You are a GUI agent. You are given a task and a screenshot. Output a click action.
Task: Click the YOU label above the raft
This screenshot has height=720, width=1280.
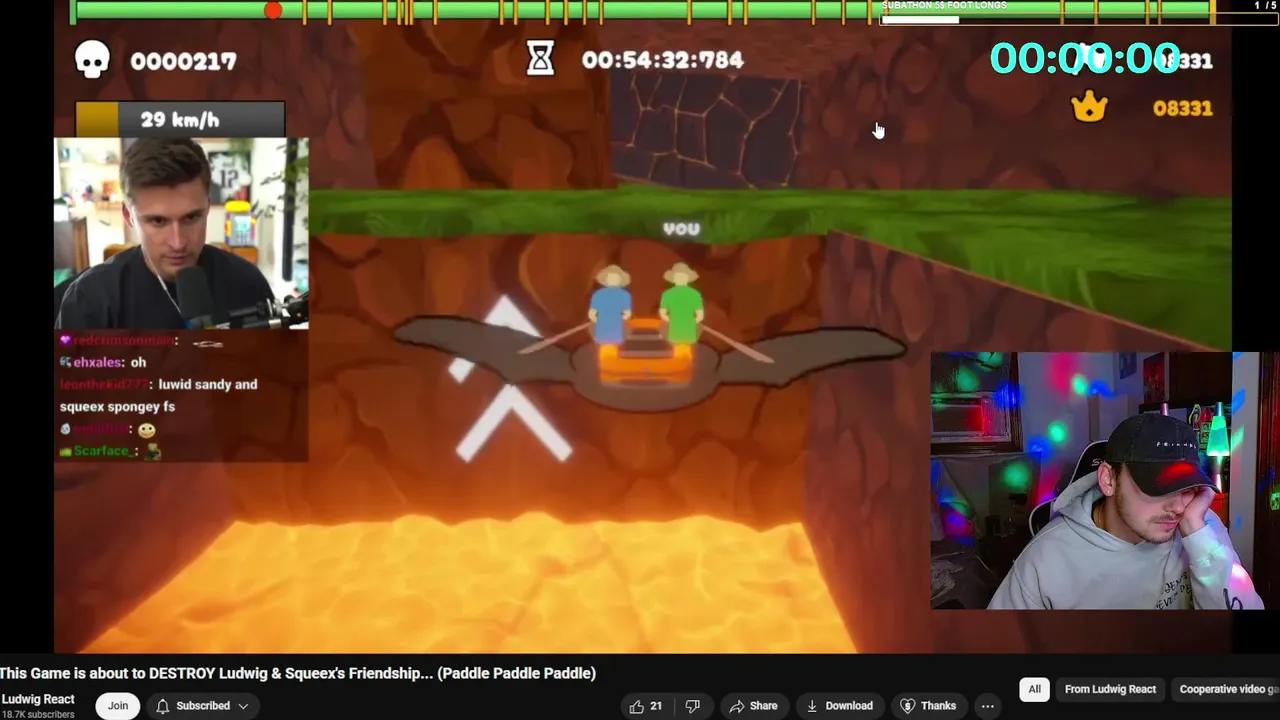(681, 229)
